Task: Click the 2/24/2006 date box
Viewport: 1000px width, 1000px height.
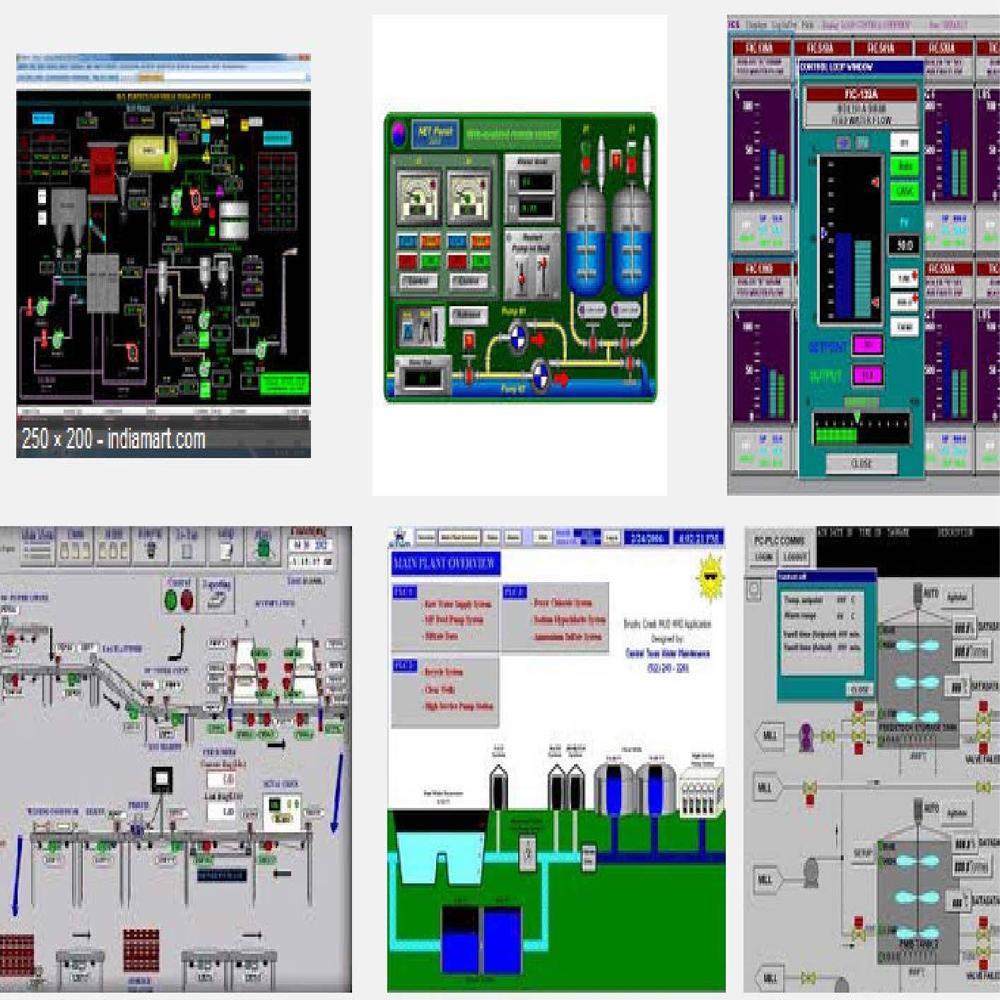Action: point(646,538)
